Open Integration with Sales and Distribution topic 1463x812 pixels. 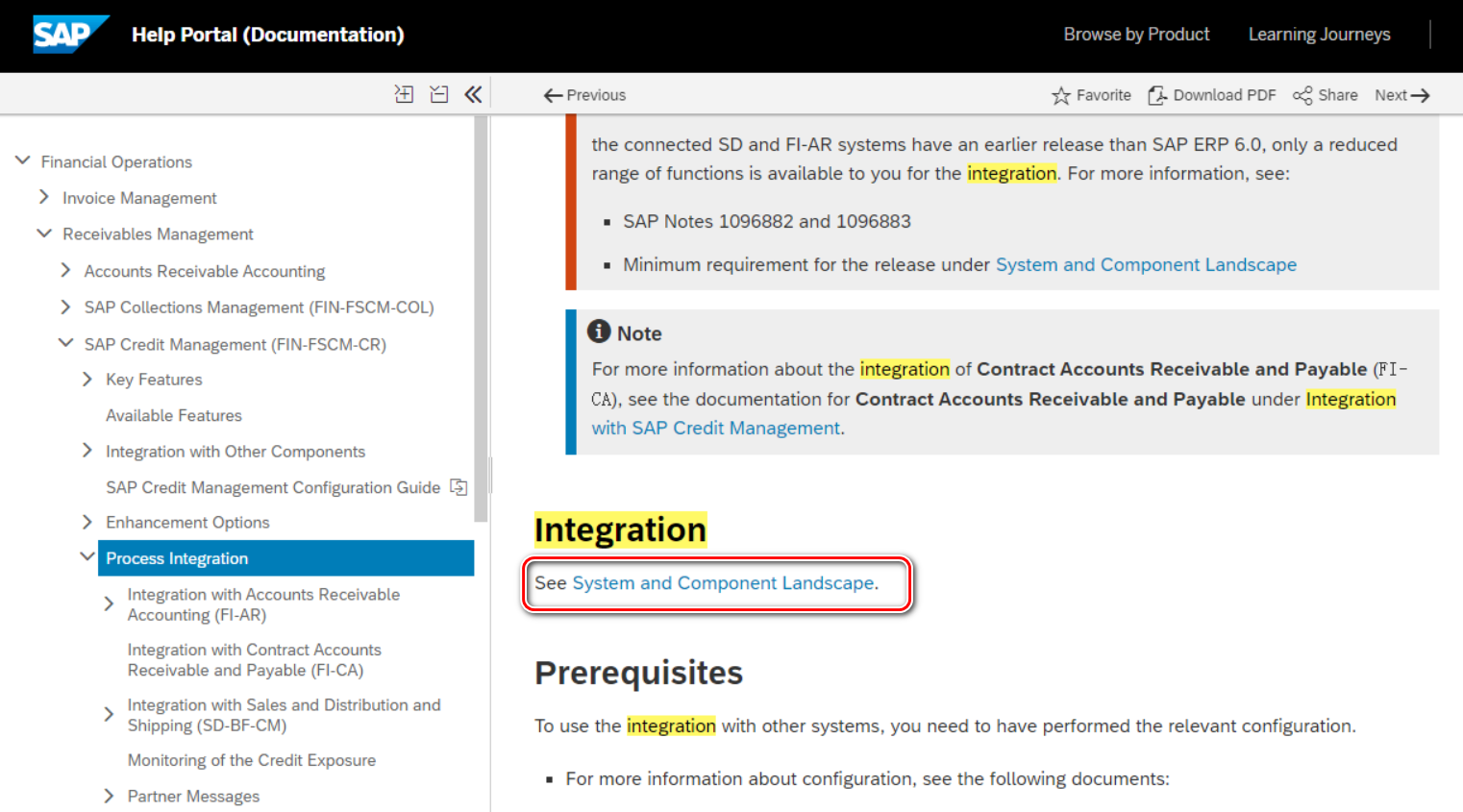point(284,715)
